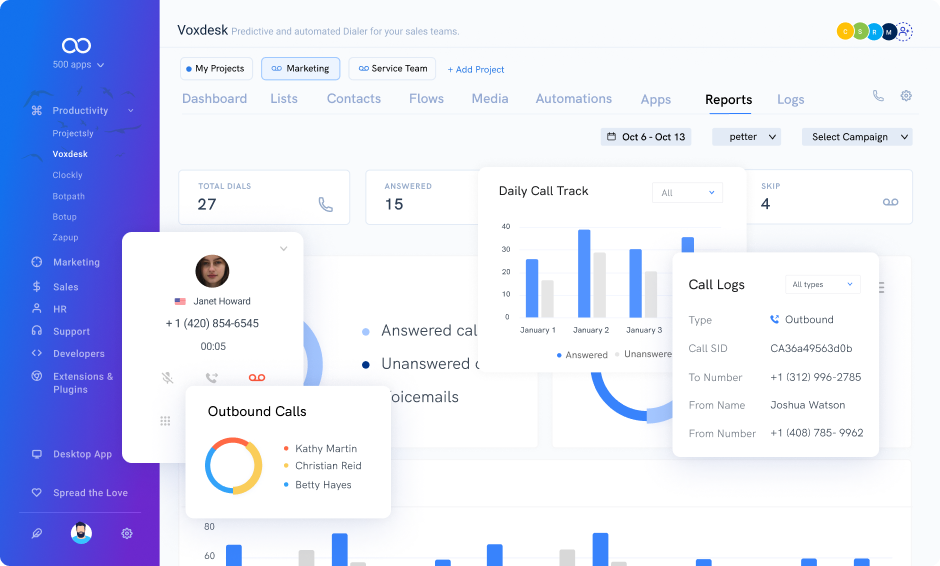Image resolution: width=940 pixels, height=566 pixels.
Task: Switch to the Contacts tab
Action: click(354, 99)
